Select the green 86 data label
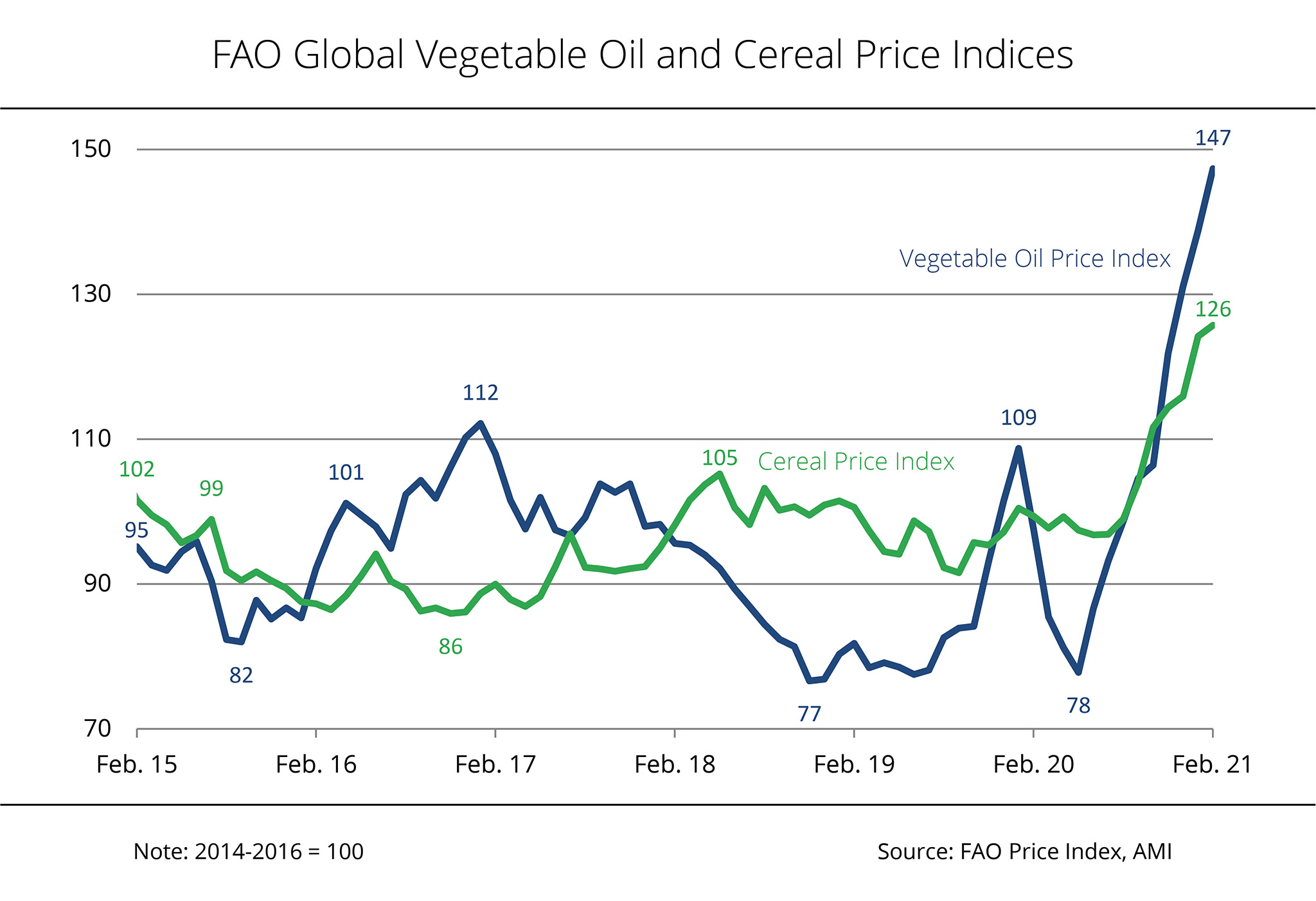 pyautogui.click(x=450, y=647)
